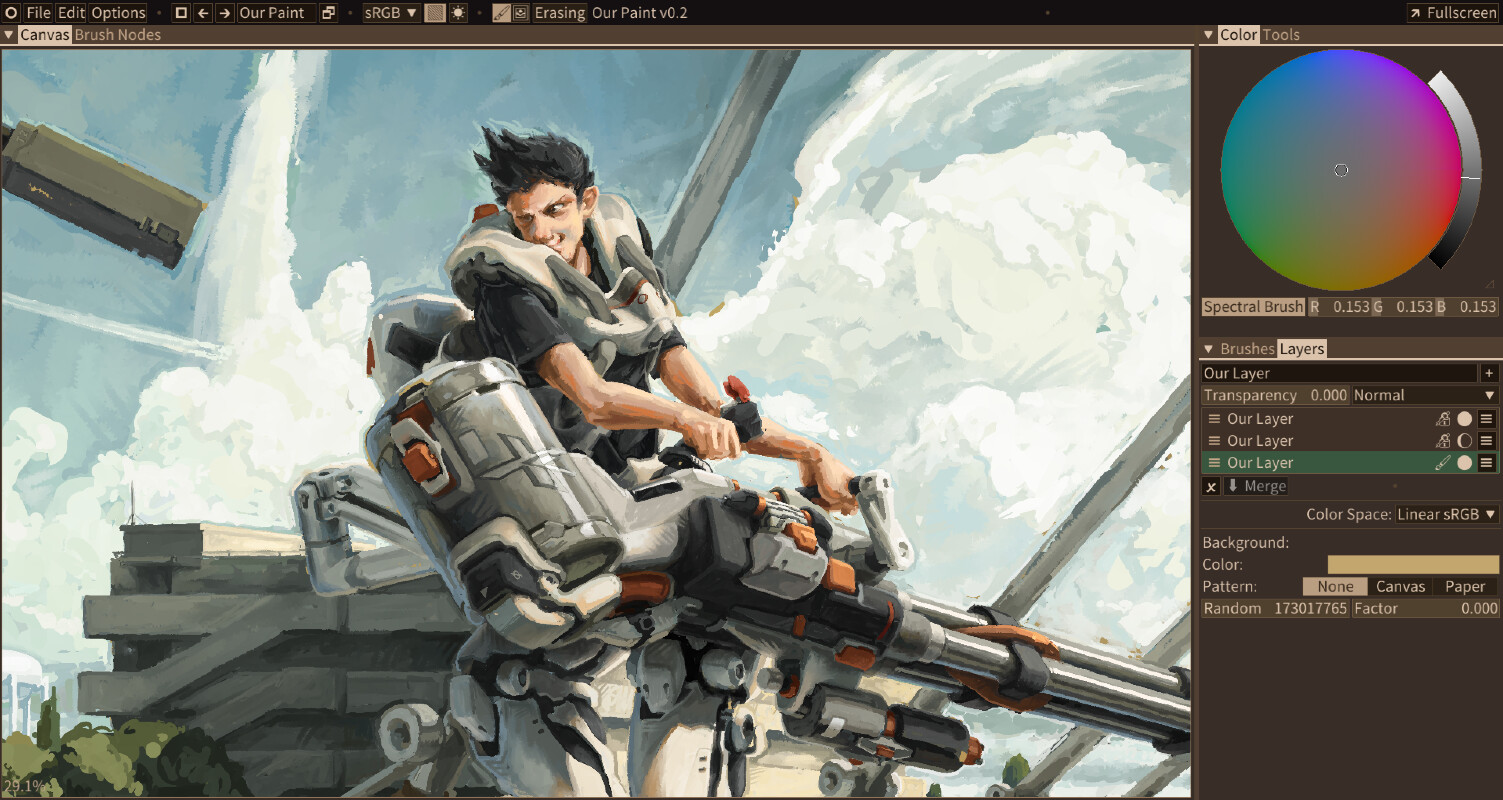Collapse the Canvas panel triangle
Screen dimensions: 1503x800
[x=9, y=35]
